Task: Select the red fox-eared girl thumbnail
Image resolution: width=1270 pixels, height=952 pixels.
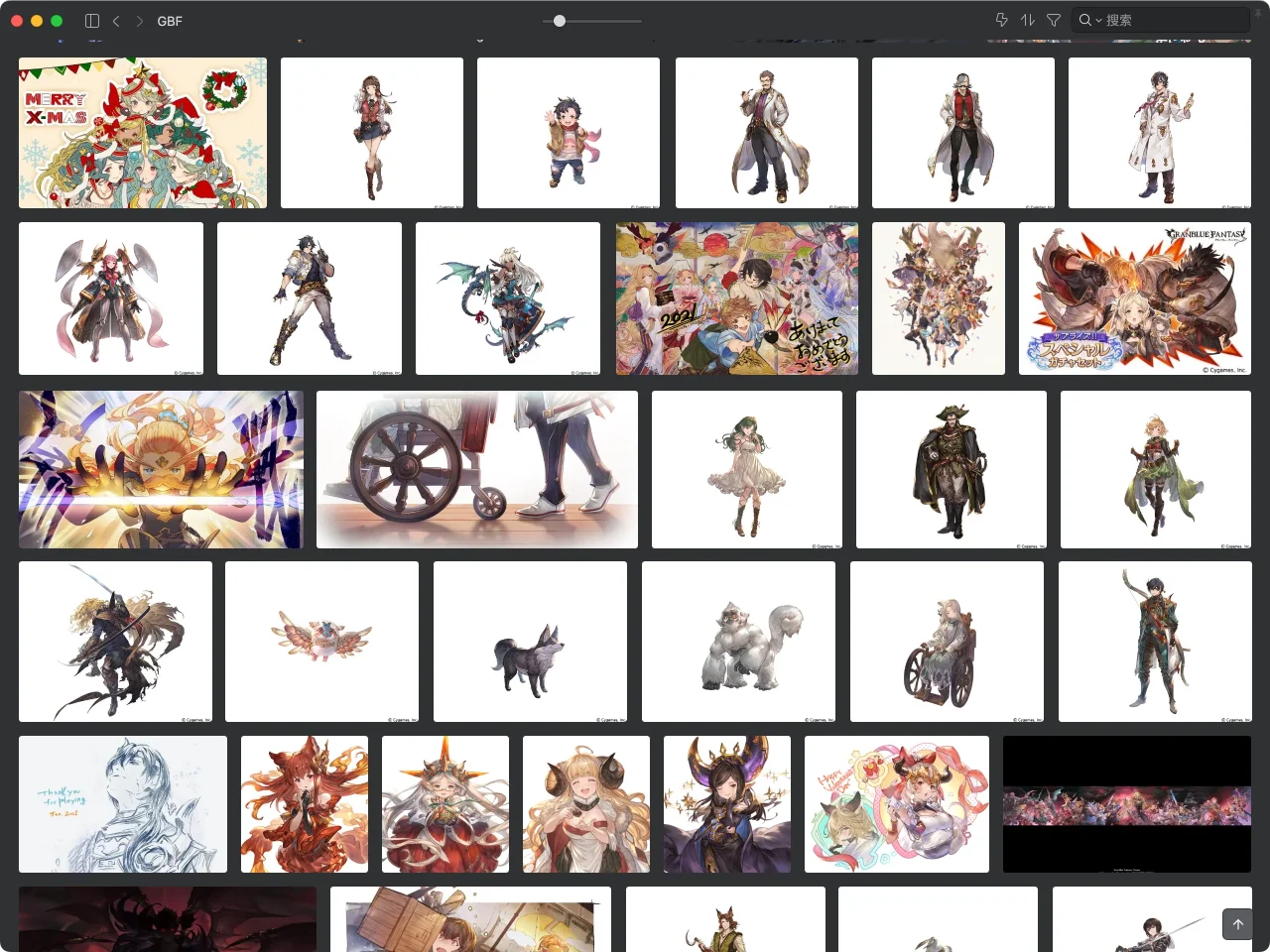Action: point(305,804)
